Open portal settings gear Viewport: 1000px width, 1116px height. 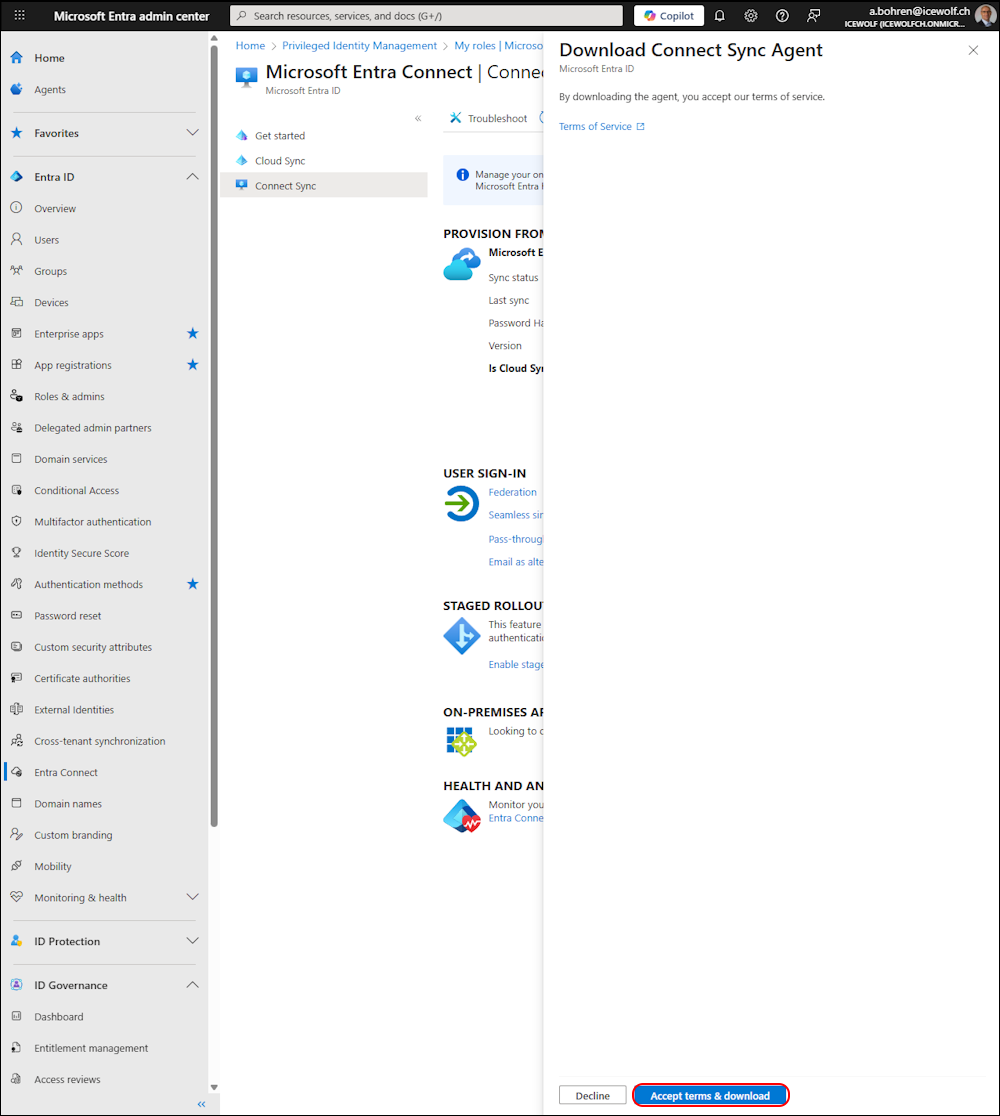click(x=751, y=16)
